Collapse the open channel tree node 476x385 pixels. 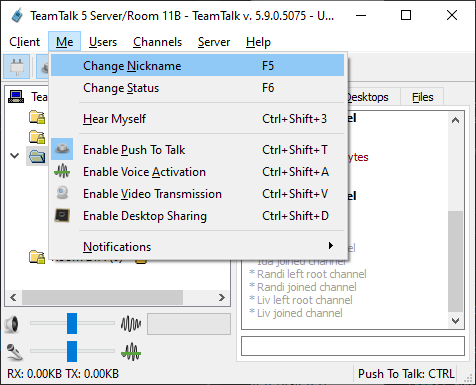click(x=14, y=155)
